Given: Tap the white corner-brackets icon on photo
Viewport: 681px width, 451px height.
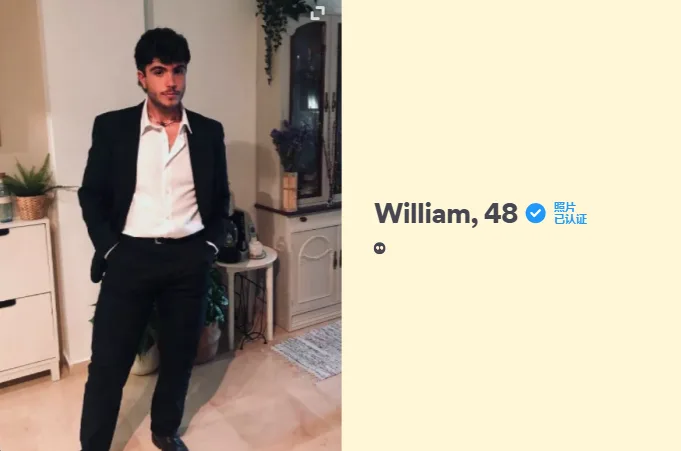Looking at the screenshot, I should click(x=317, y=13).
